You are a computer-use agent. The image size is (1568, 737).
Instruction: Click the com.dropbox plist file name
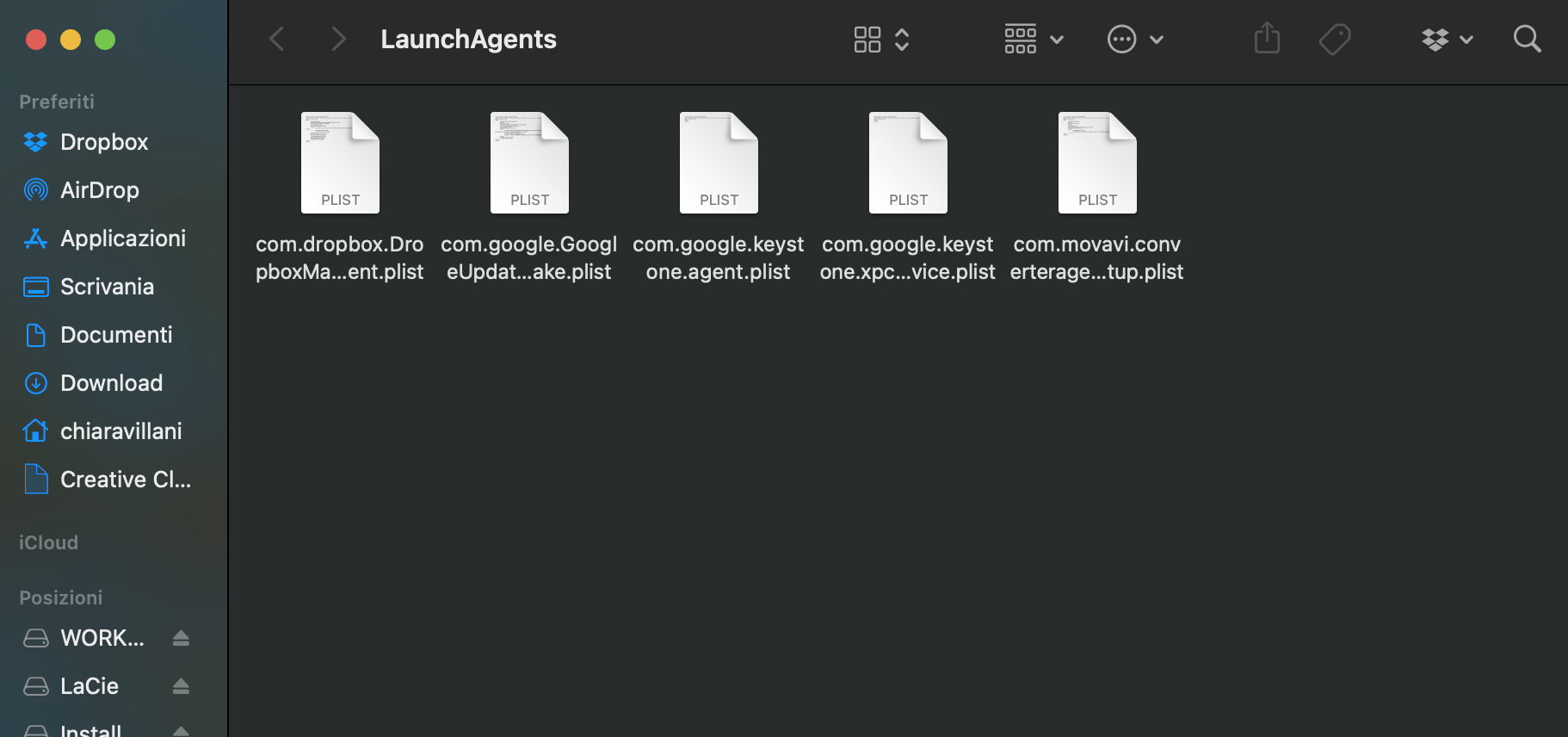[x=340, y=258]
